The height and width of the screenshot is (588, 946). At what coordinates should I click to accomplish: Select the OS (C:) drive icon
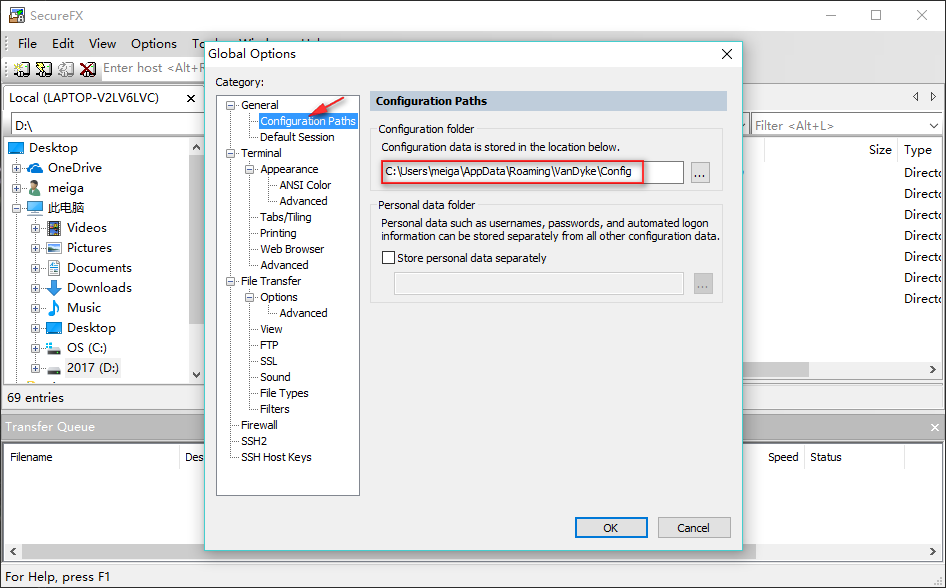[54, 348]
